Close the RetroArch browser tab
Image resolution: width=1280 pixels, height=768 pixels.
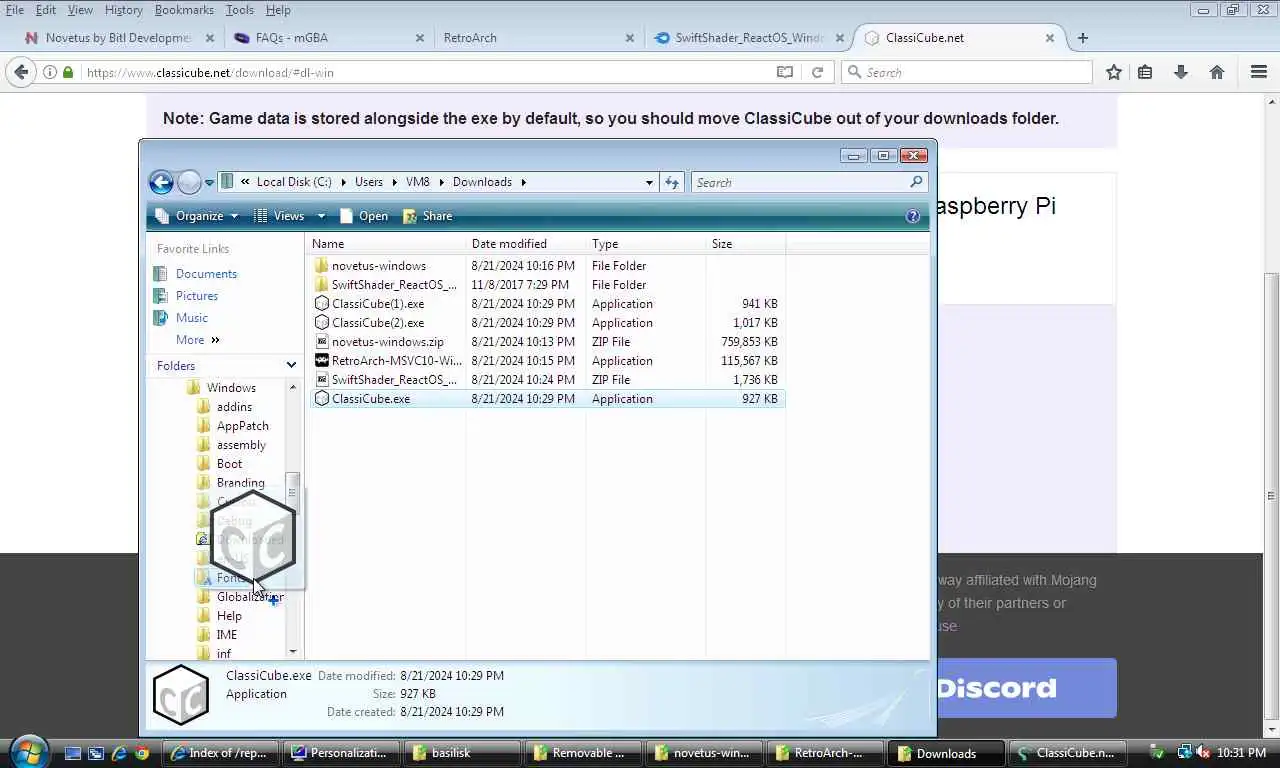pyautogui.click(x=630, y=38)
